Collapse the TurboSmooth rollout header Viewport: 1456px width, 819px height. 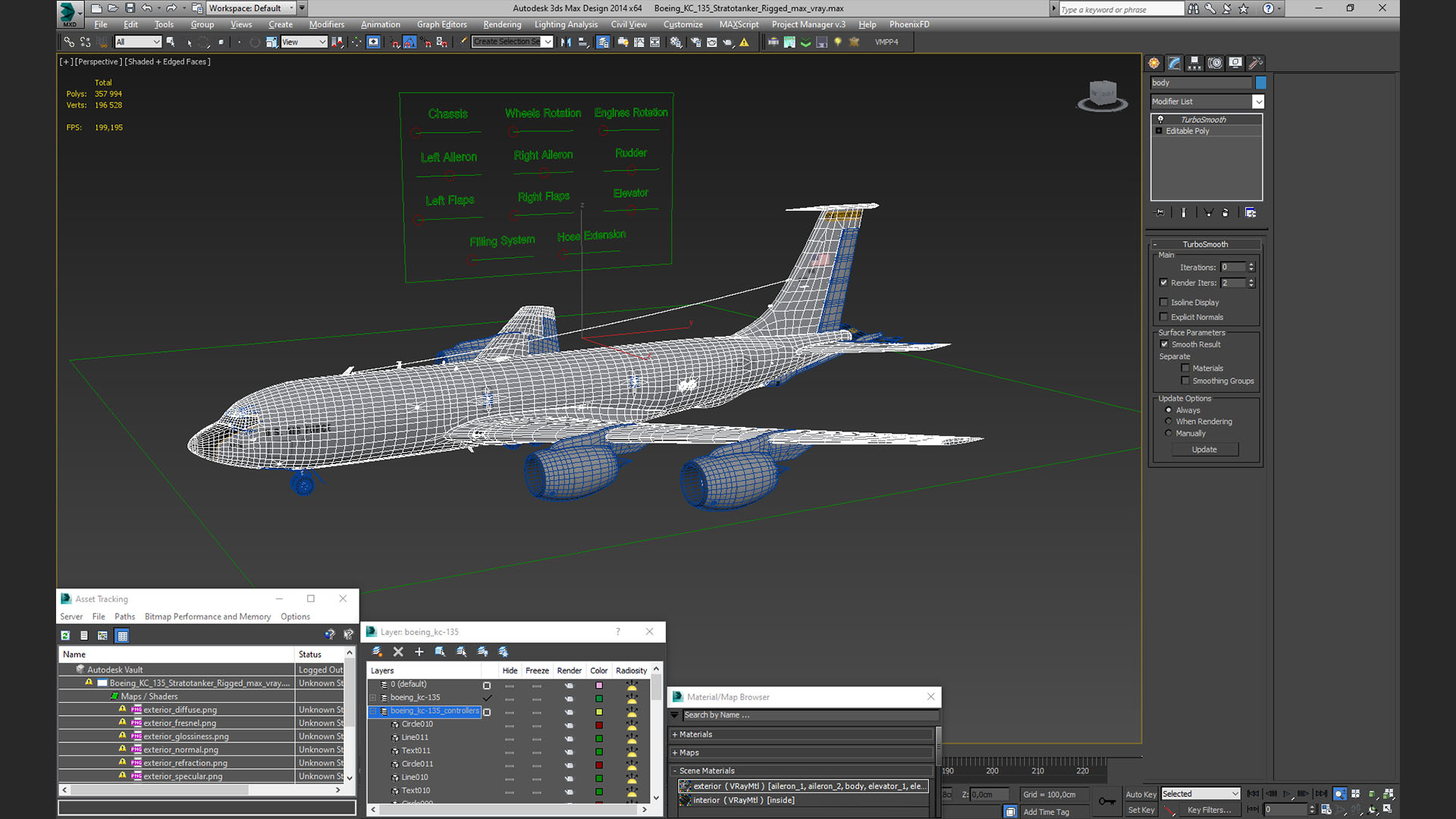[1205, 244]
